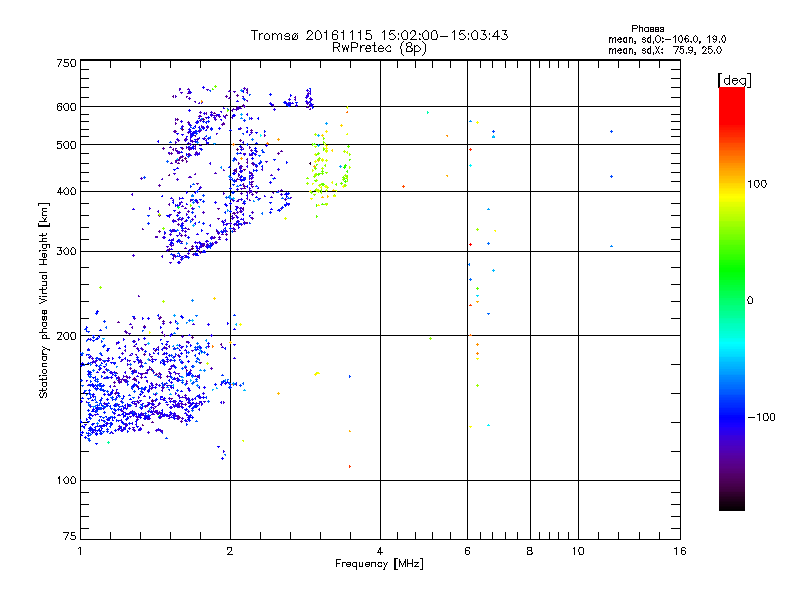Click the "mean, sd,O:-106.0, 19.0" statistic
Viewport: 800px width, 600px height.
(x=667, y=39)
